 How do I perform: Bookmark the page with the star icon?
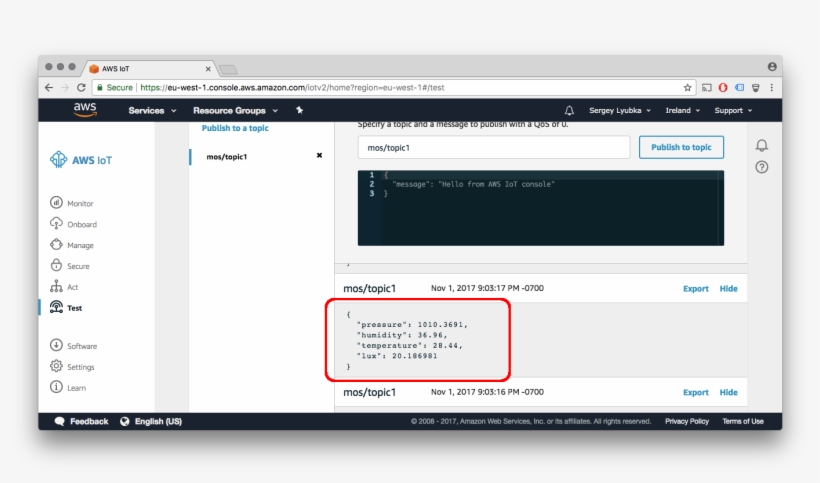click(x=687, y=88)
